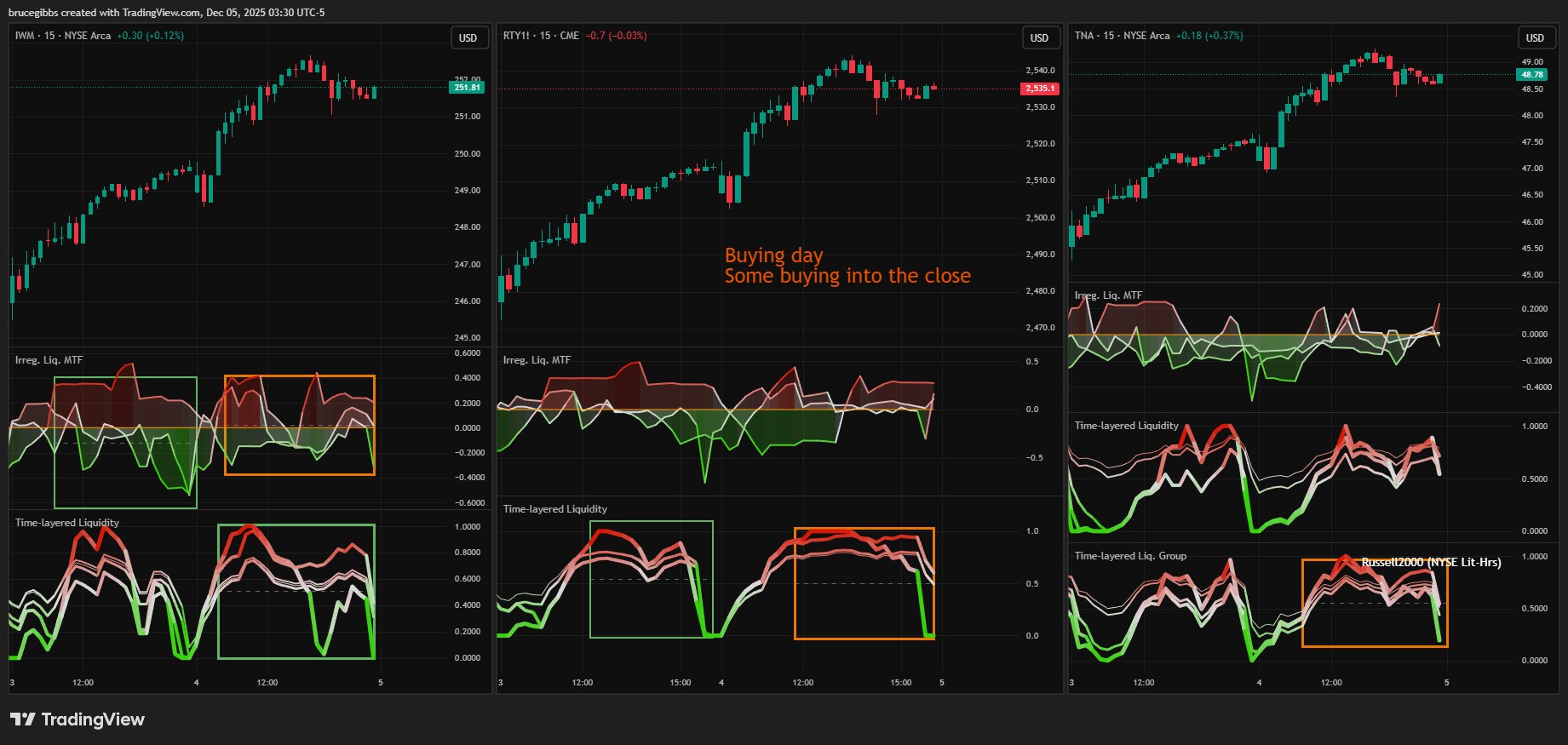Screen dimensions: 1568x745
Task: Click the RTY1! symbol title in middle chart
Action: [x=516, y=36]
